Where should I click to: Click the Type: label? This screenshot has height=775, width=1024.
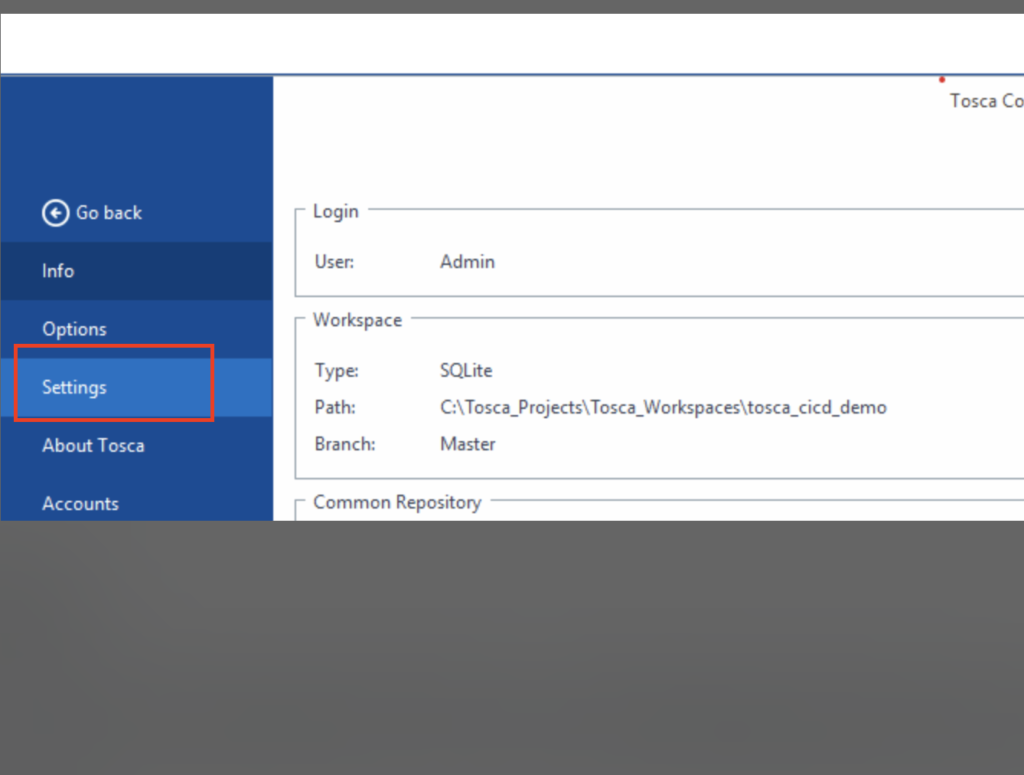(337, 370)
